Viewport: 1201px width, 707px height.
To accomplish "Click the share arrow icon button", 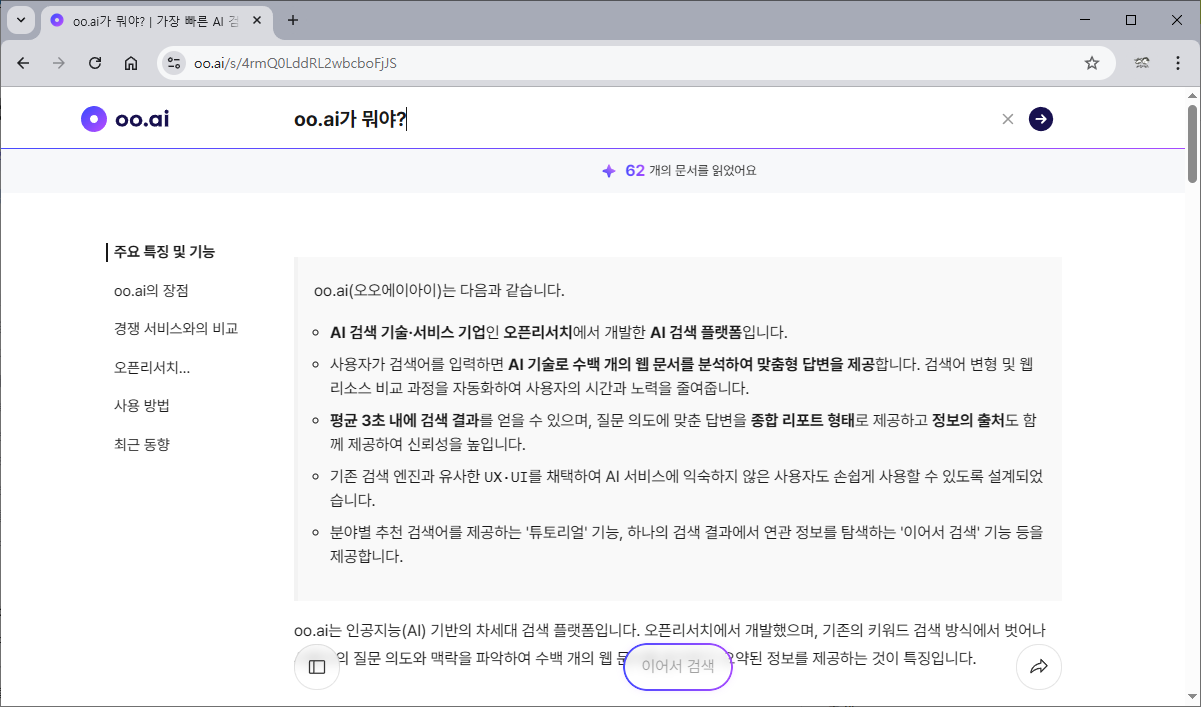I will point(1038,667).
